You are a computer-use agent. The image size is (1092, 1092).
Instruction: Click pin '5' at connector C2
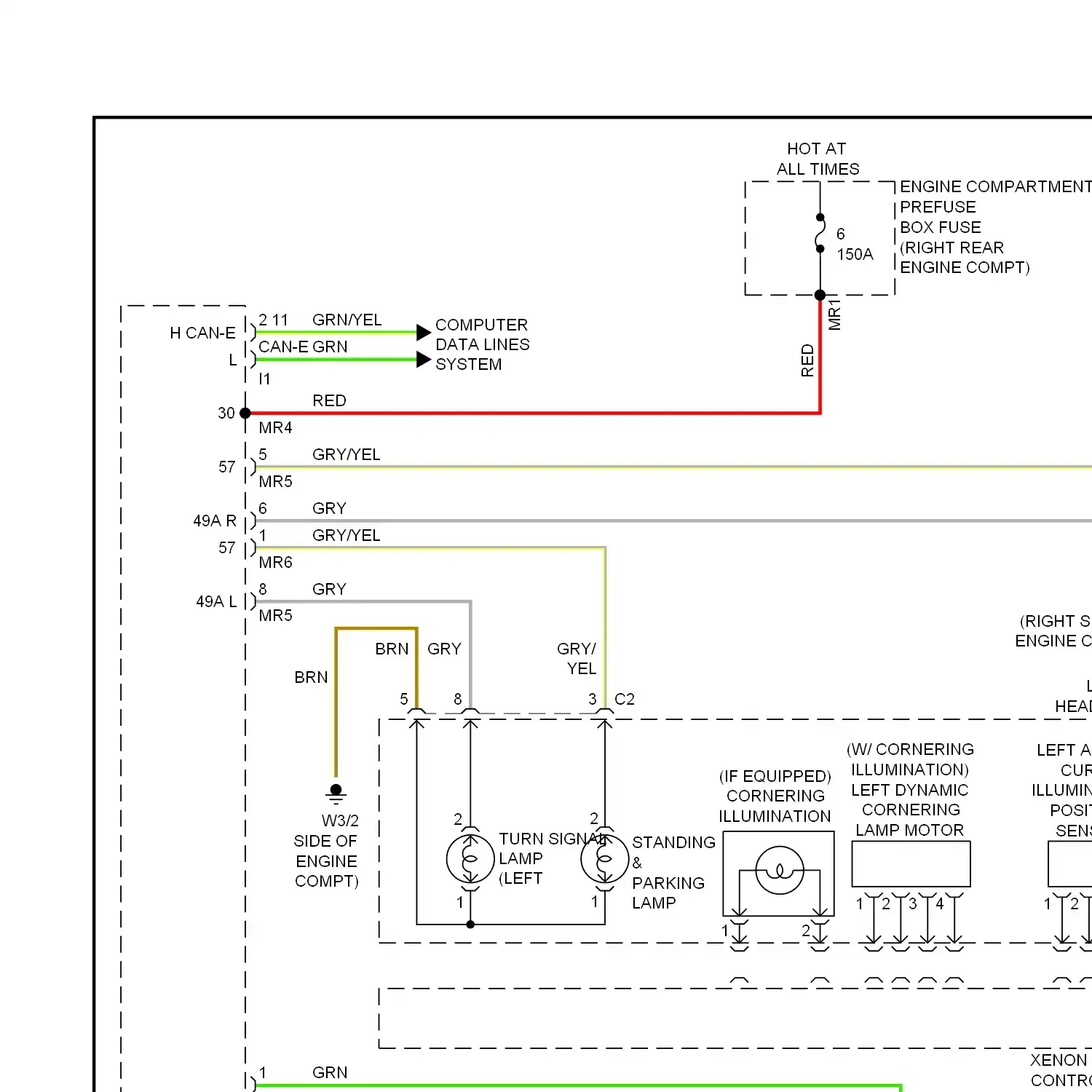pos(404,699)
